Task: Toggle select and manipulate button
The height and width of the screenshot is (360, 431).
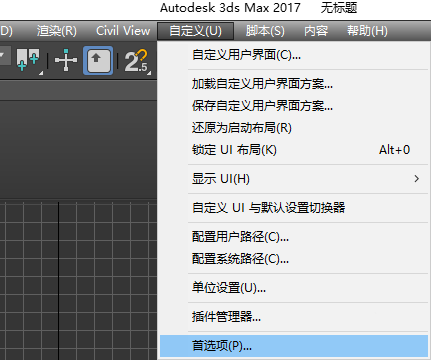Action: click(x=98, y=60)
